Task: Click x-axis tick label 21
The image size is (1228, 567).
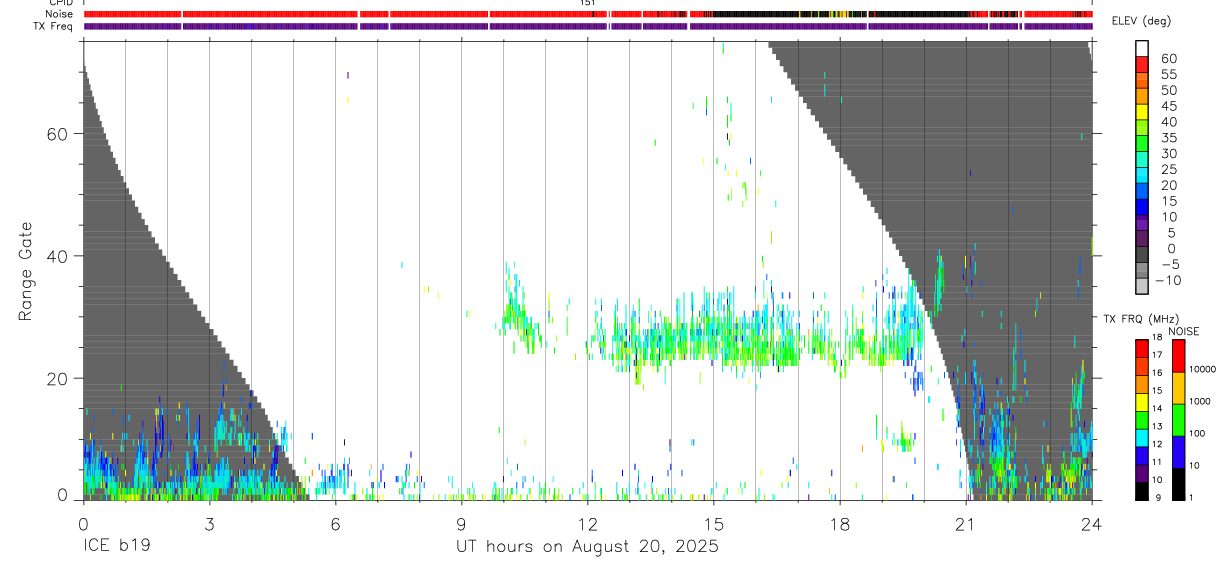Action: 965,523
